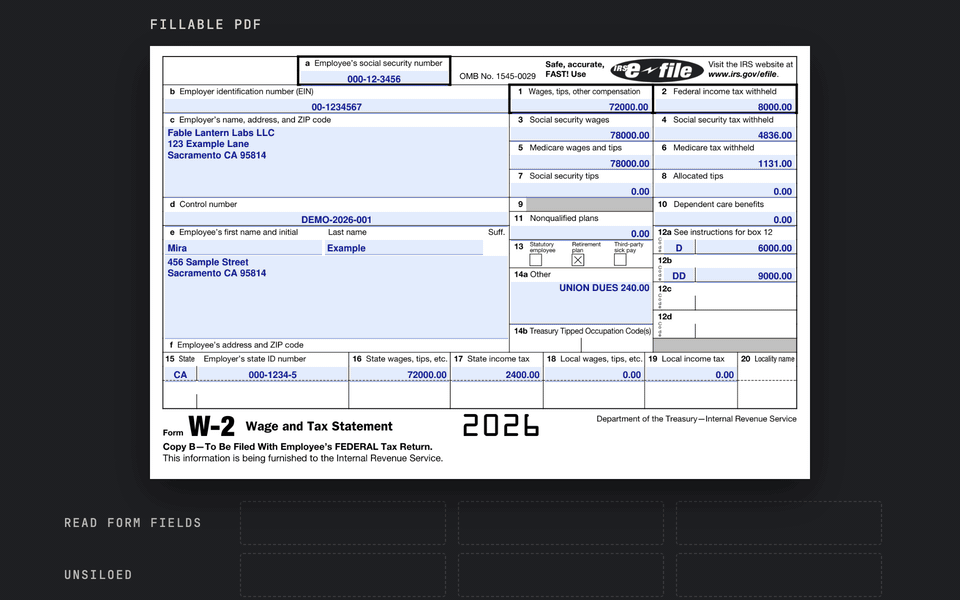Click the Control number field DEMO-2026-001
This screenshot has width=960, height=600.
pos(336,219)
